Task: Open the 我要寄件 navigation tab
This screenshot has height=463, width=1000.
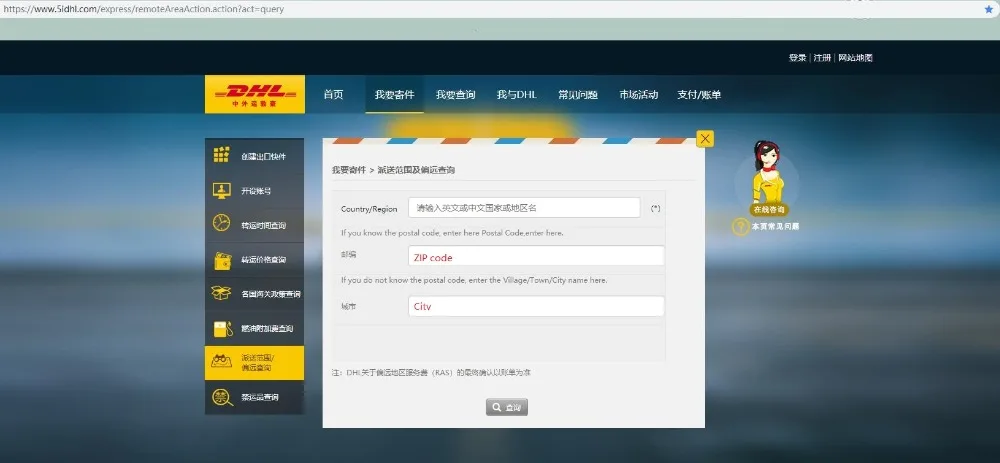Action: click(394, 94)
